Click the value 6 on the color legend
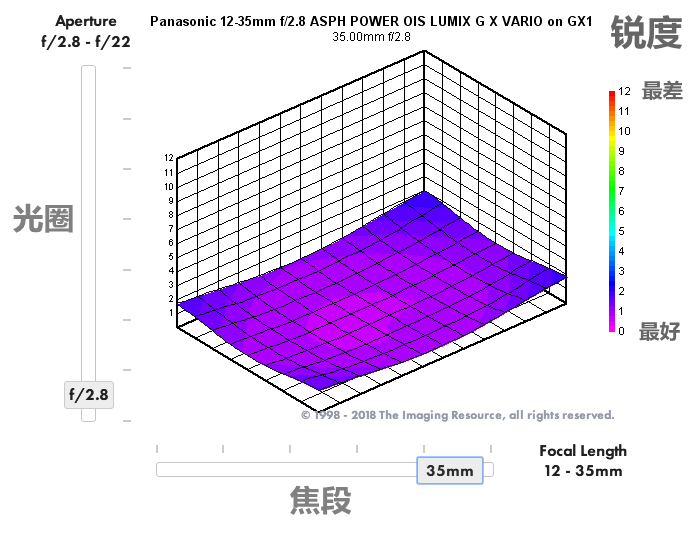 click(x=621, y=211)
